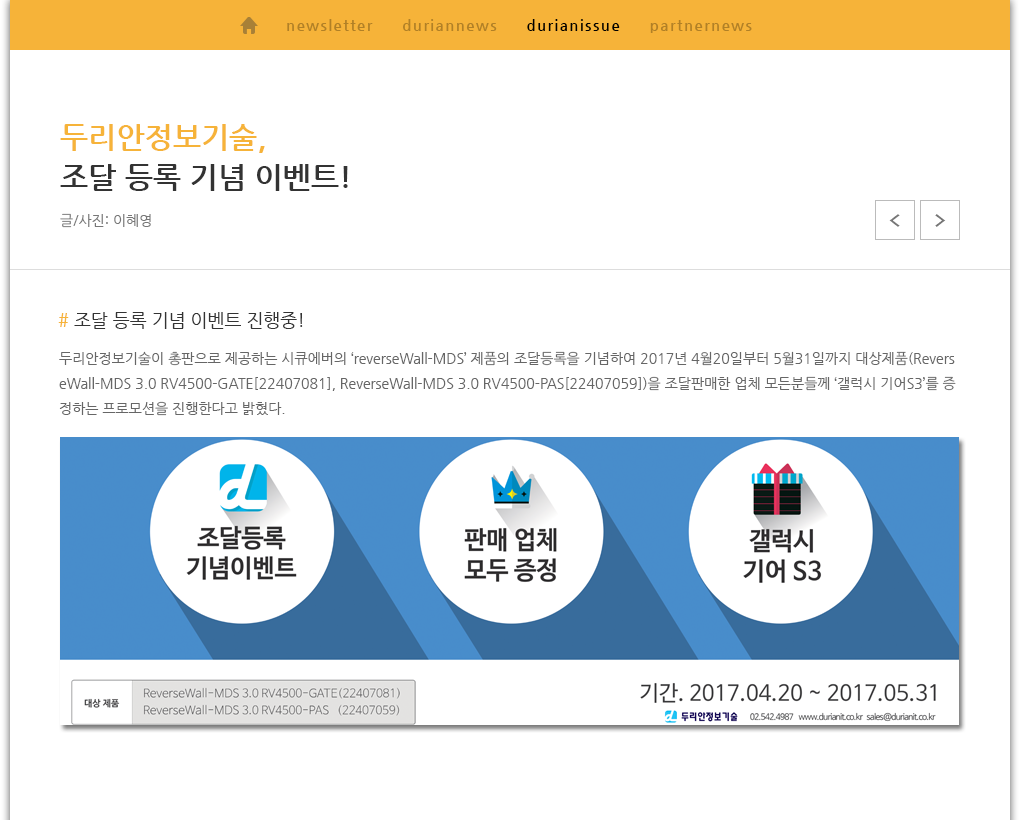
Task: Click the author line '글/사진: 이혜영'
Action: 106,220
